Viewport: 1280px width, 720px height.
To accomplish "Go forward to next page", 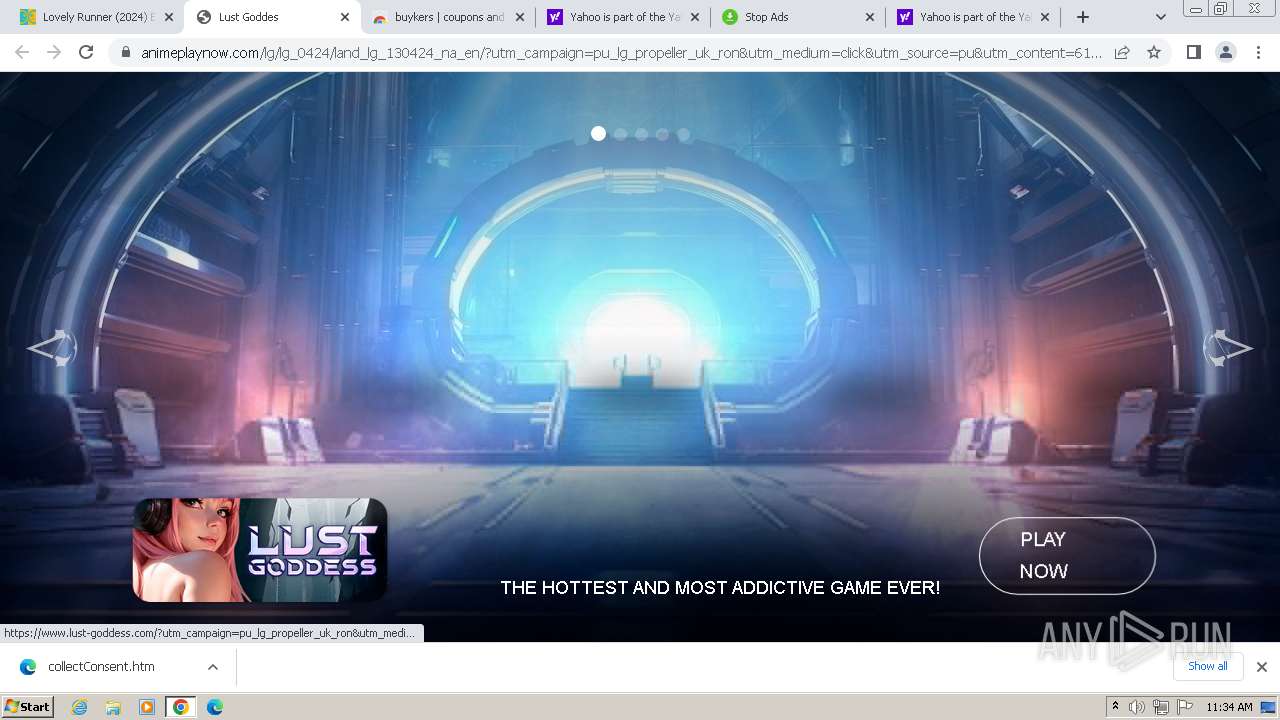I will (x=54, y=52).
